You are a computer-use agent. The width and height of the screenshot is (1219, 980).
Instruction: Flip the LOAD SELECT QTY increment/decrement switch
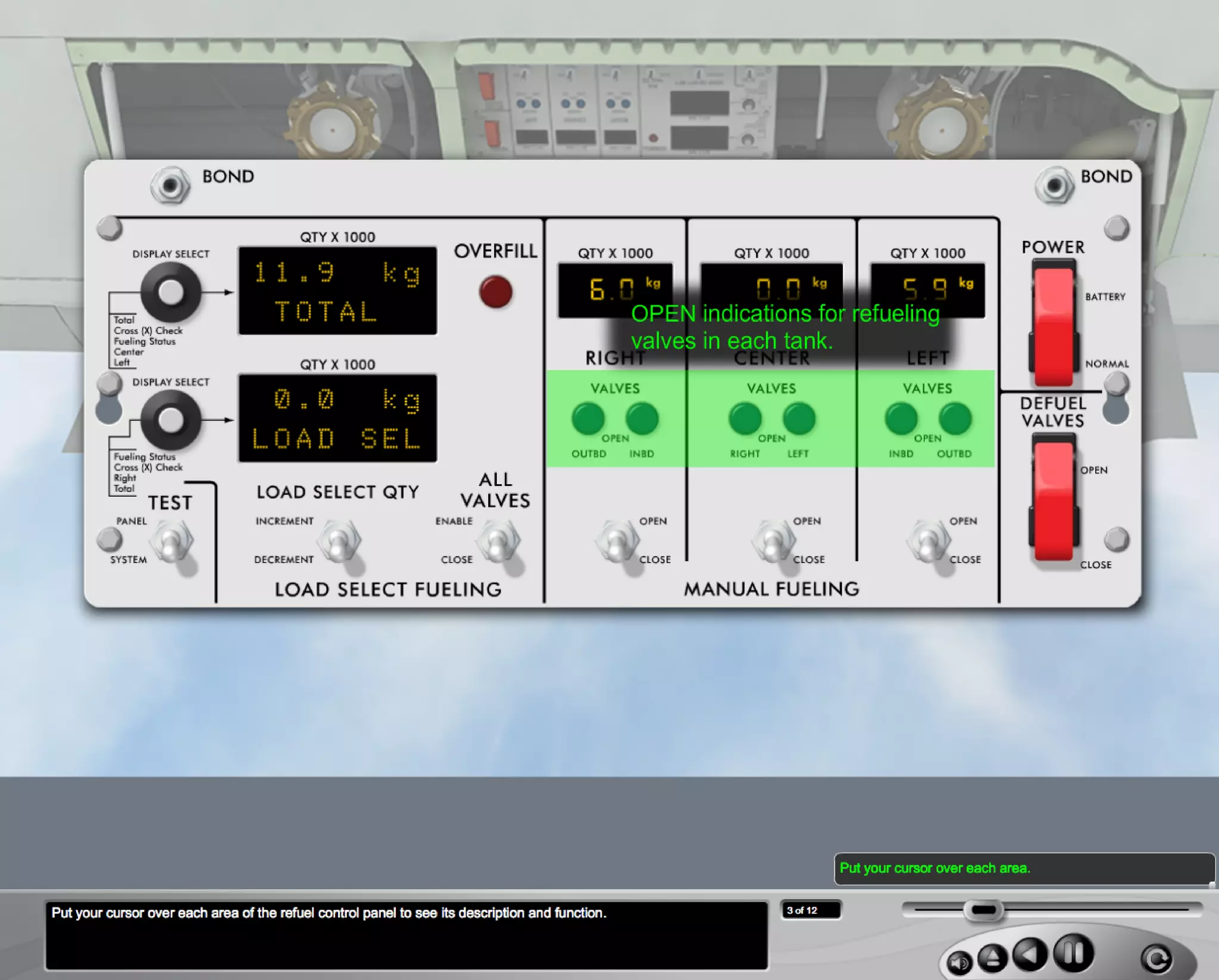pos(339,541)
